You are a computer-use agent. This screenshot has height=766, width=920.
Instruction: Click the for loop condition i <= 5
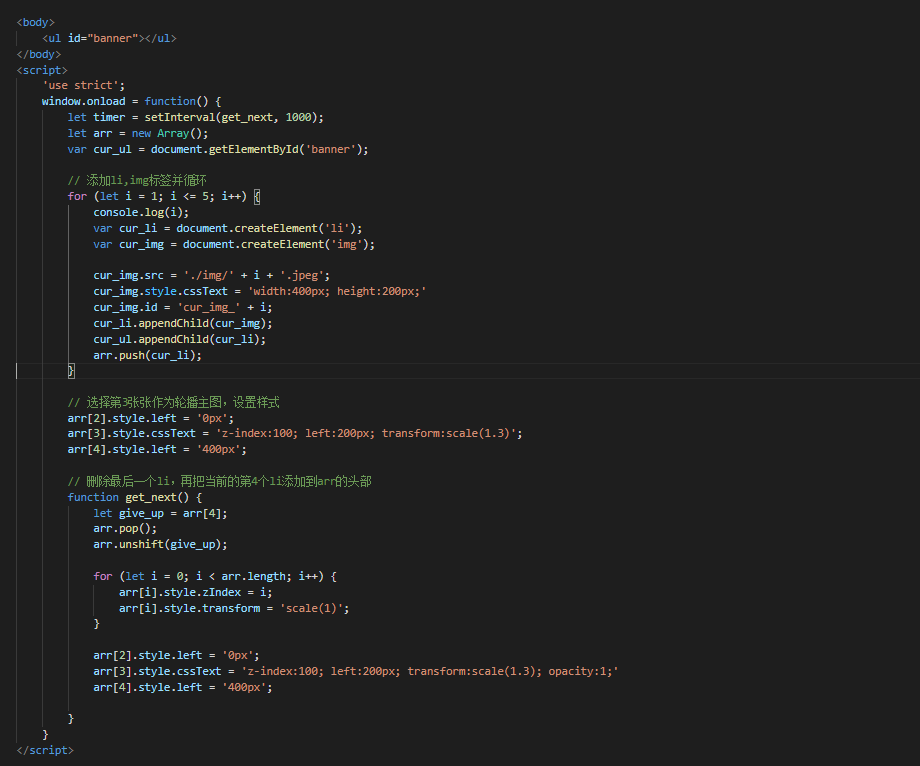click(193, 196)
